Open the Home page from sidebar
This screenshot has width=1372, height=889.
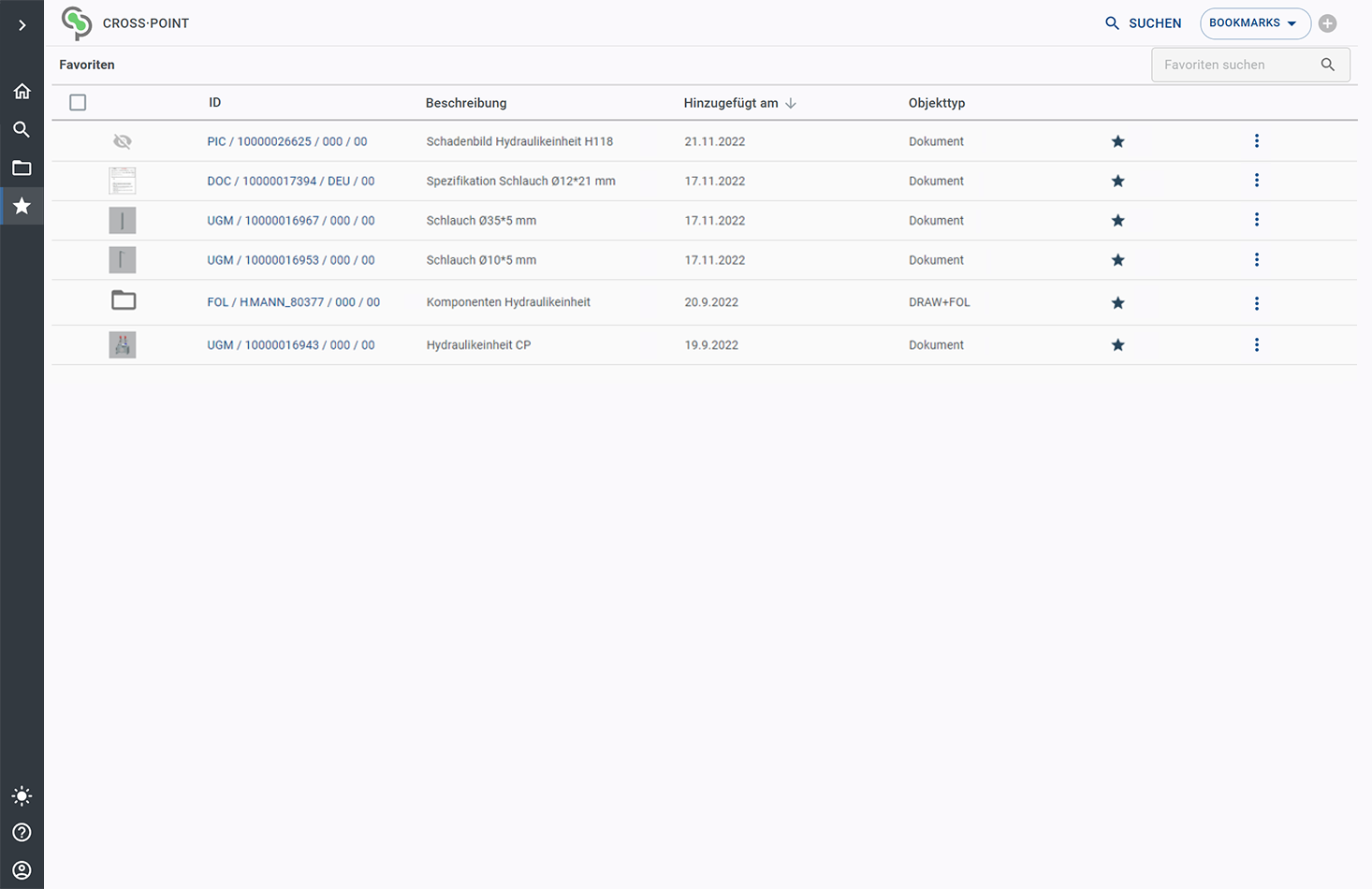tap(22, 91)
